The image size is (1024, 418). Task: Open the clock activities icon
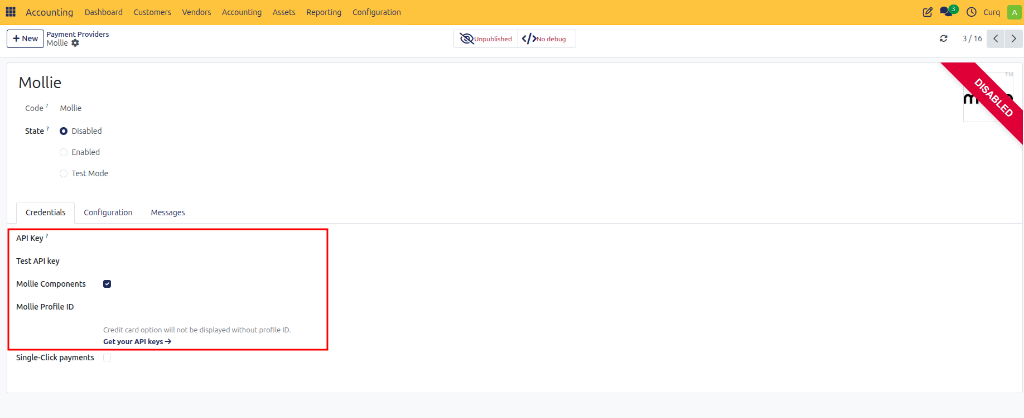tap(971, 12)
